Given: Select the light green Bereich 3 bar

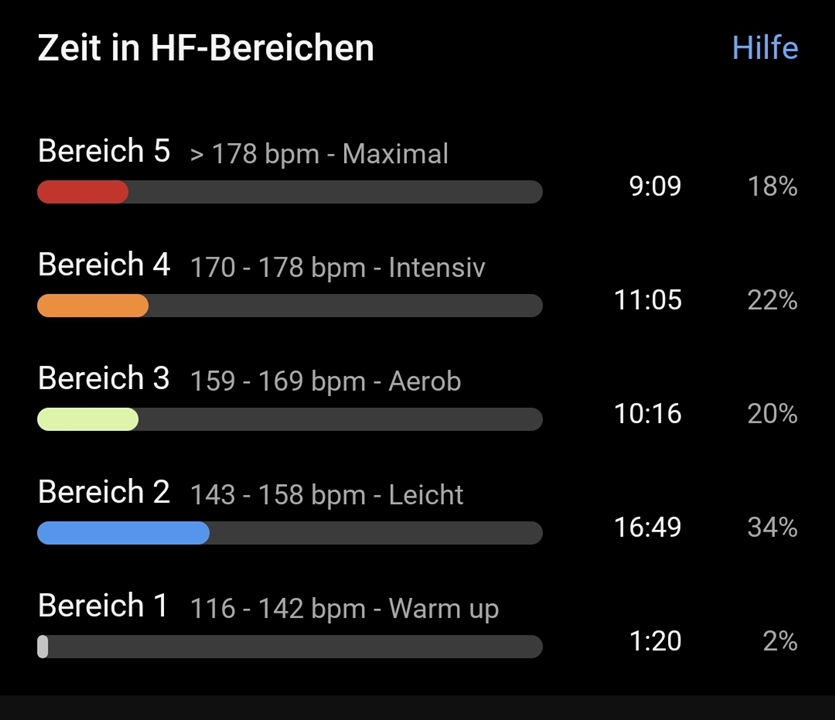Looking at the screenshot, I should coord(290,419).
